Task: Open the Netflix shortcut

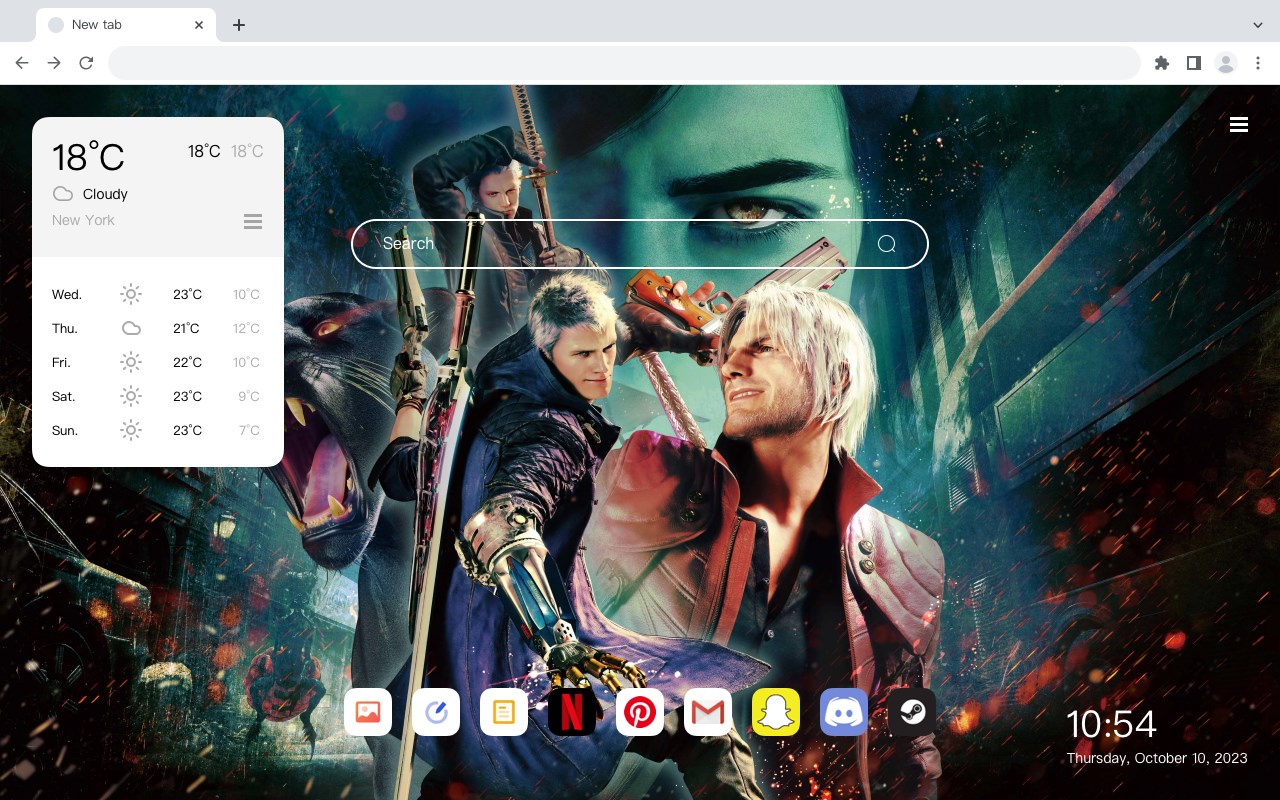Action: point(572,712)
